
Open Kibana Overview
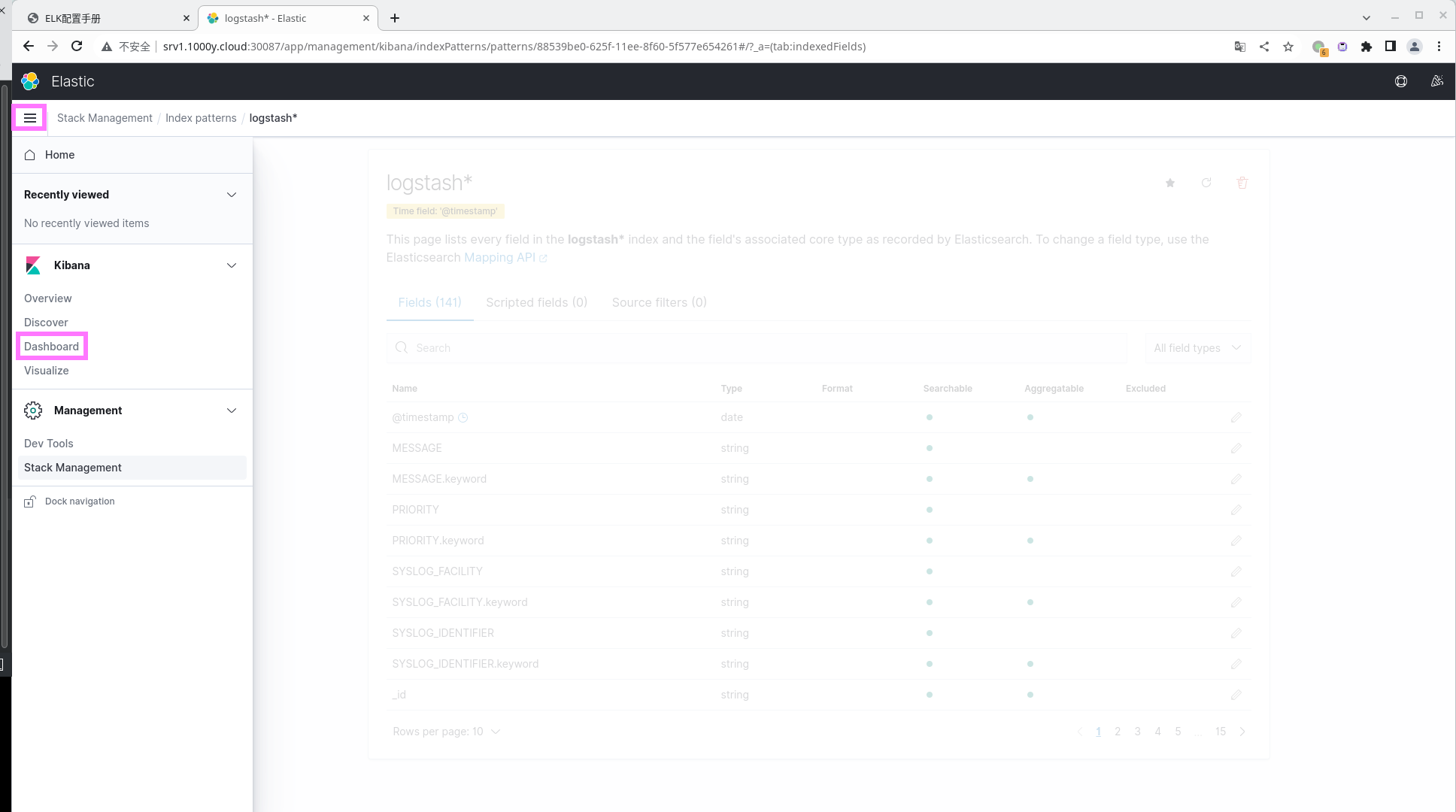pyautogui.click(x=48, y=298)
